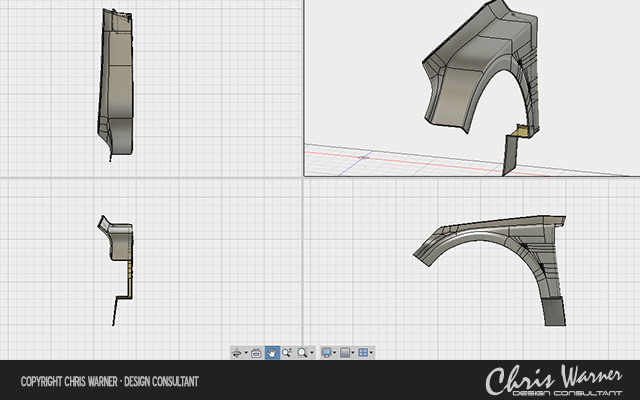This screenshot has width=640, height=400.
Task: Select the Zoom Window/Fit magnifier icon
Action: tap(302, 353)
